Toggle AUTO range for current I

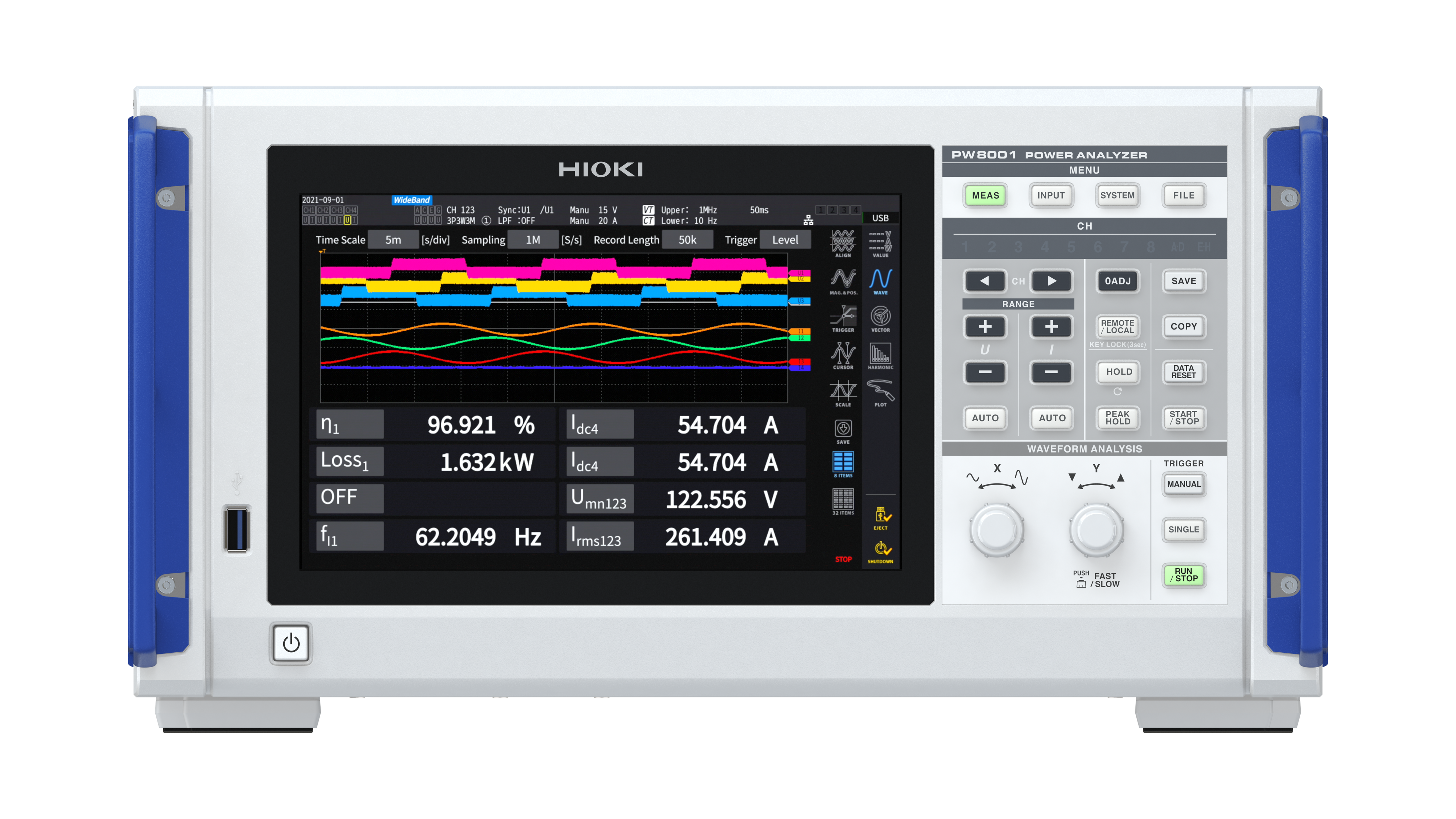(x=1051, y=418)
